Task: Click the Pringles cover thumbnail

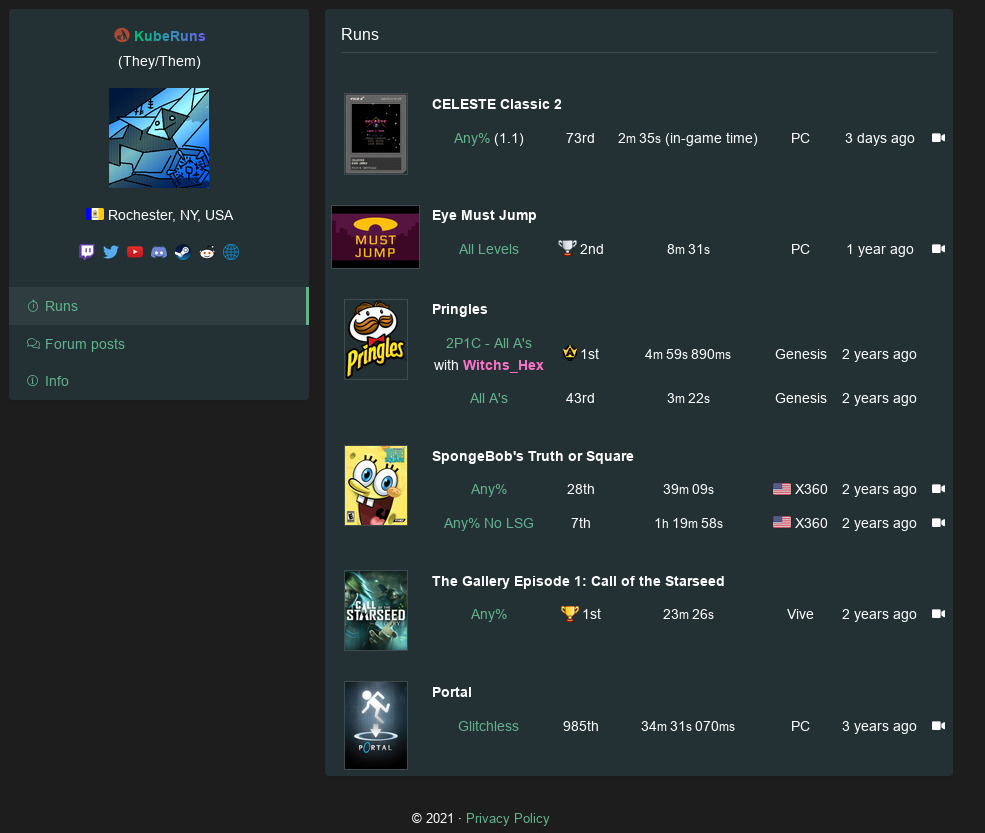Action: pos(376,339)
